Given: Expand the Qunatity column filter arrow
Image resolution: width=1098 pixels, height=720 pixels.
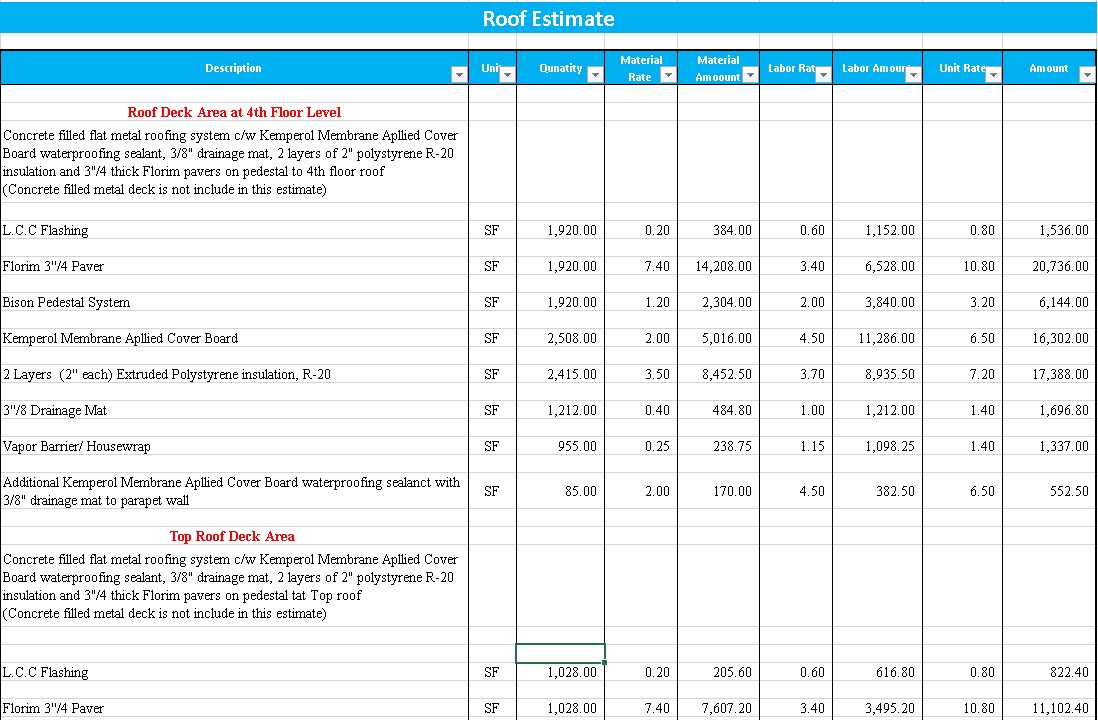Looking at the screenshot, I should (x=595, y=75).
